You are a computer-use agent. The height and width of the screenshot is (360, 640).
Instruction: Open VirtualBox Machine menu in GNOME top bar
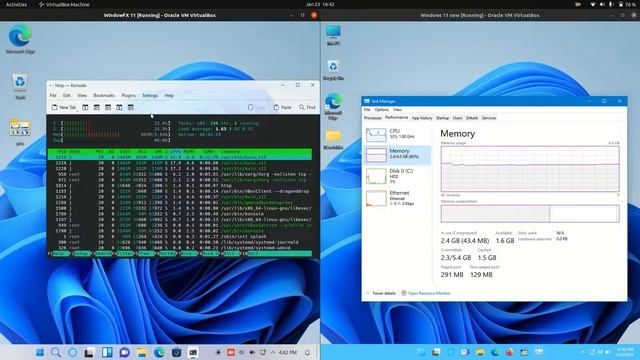[x=64, y=4]
